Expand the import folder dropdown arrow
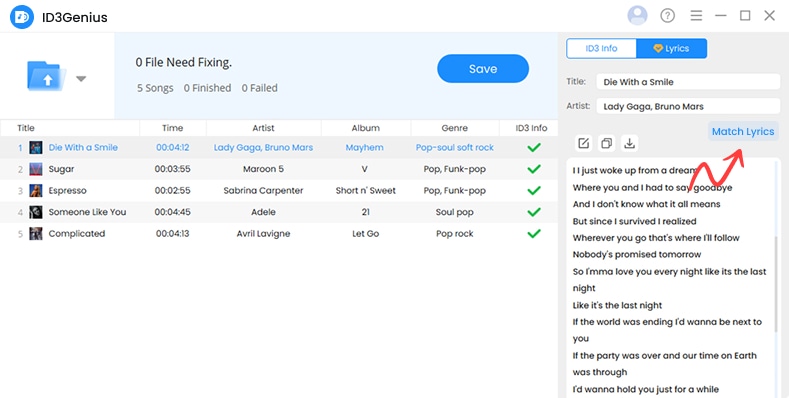Image resolution: width=789 pixels, height=398 pixels. click(x=81, y=78)
